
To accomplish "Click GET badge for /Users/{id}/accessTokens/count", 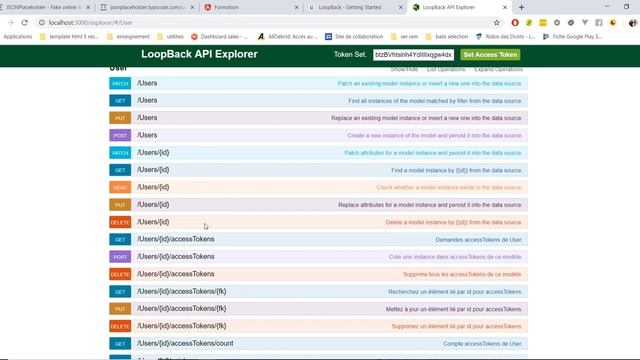I will pos(120,344).
